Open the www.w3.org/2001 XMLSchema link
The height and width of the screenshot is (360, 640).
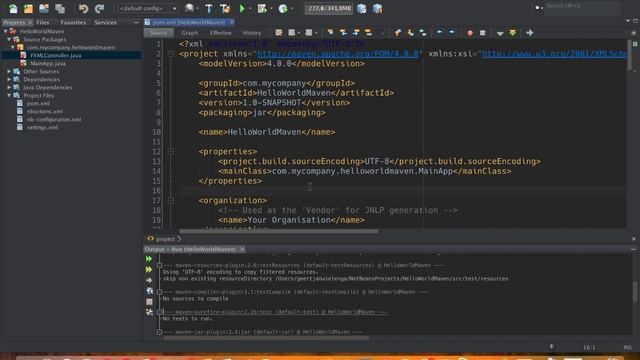tap(554, 53)
